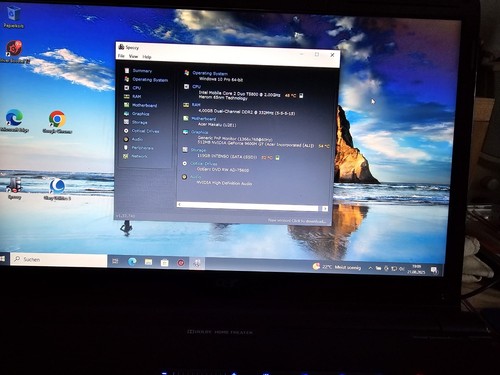The width and height of the screenshot is (500, 375).
Task: Open Optical Drives in the sidebar
Action: [145, 131]
